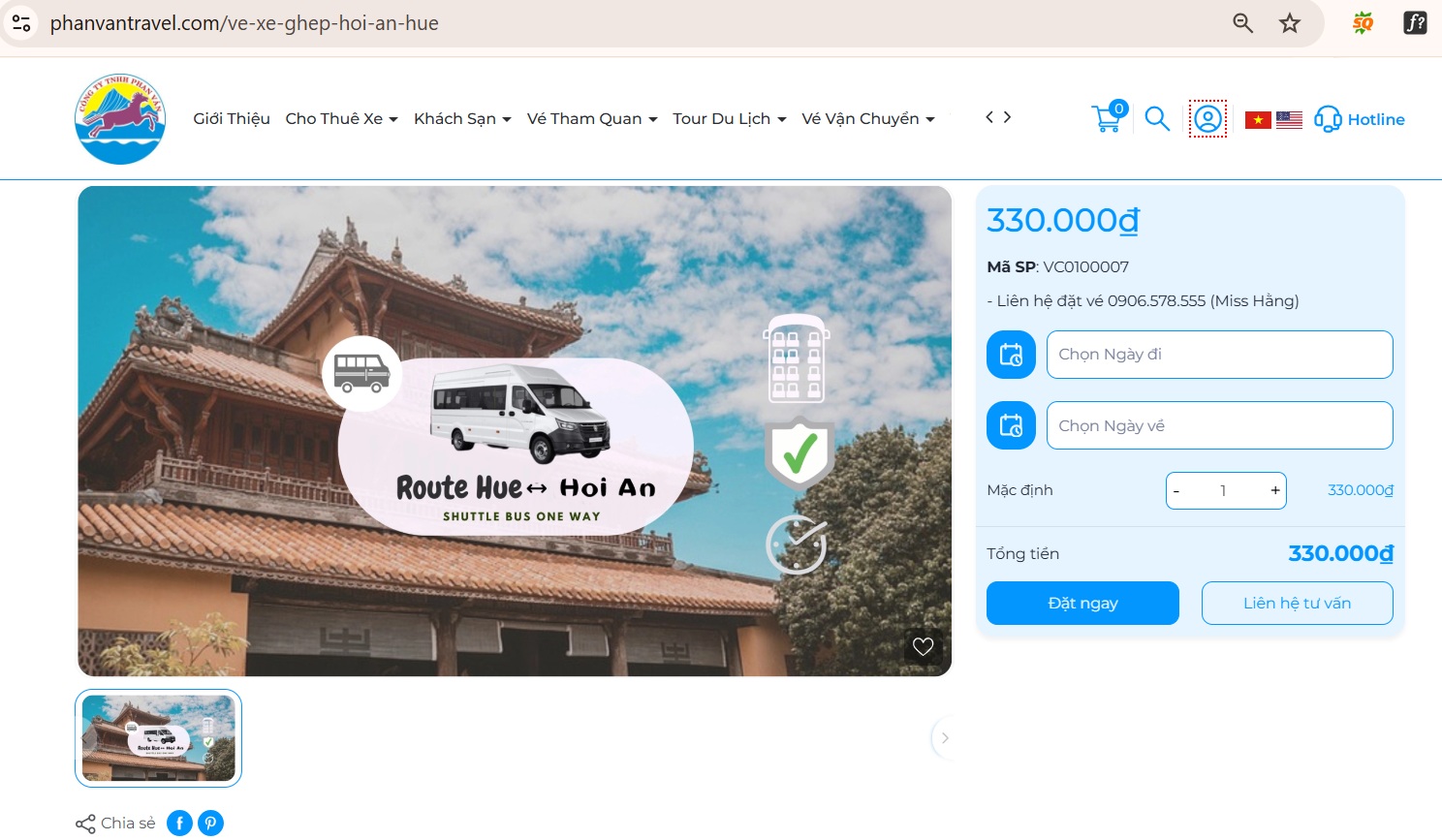Bookmark the page with the star icon
Viewport: 1442px width, 840px height.
1290,22
